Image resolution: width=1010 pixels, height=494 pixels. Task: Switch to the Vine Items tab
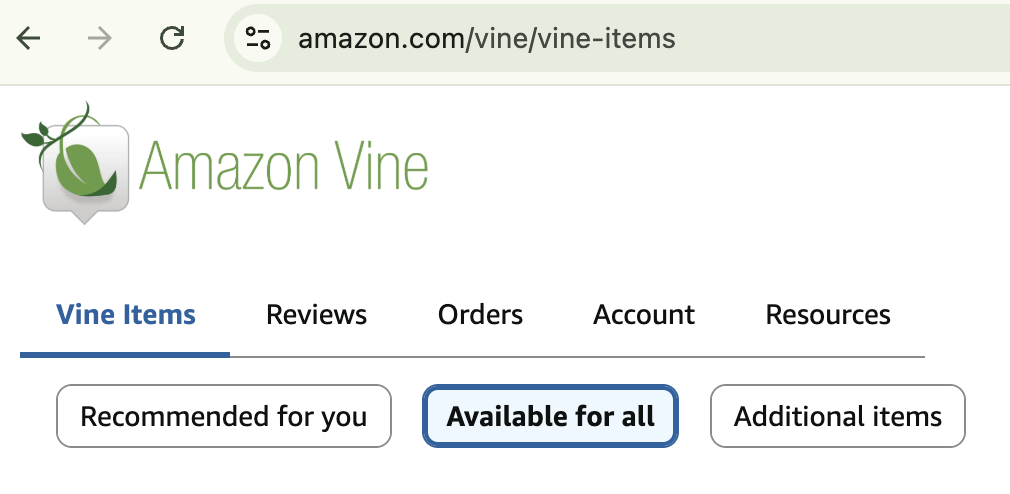(125, 315)
